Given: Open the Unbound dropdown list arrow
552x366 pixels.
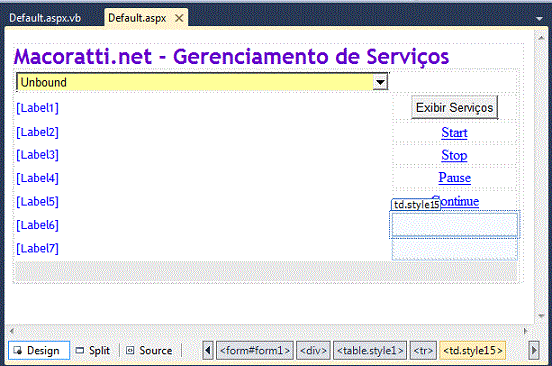Looking at the screenshot, I should [380, 83].
